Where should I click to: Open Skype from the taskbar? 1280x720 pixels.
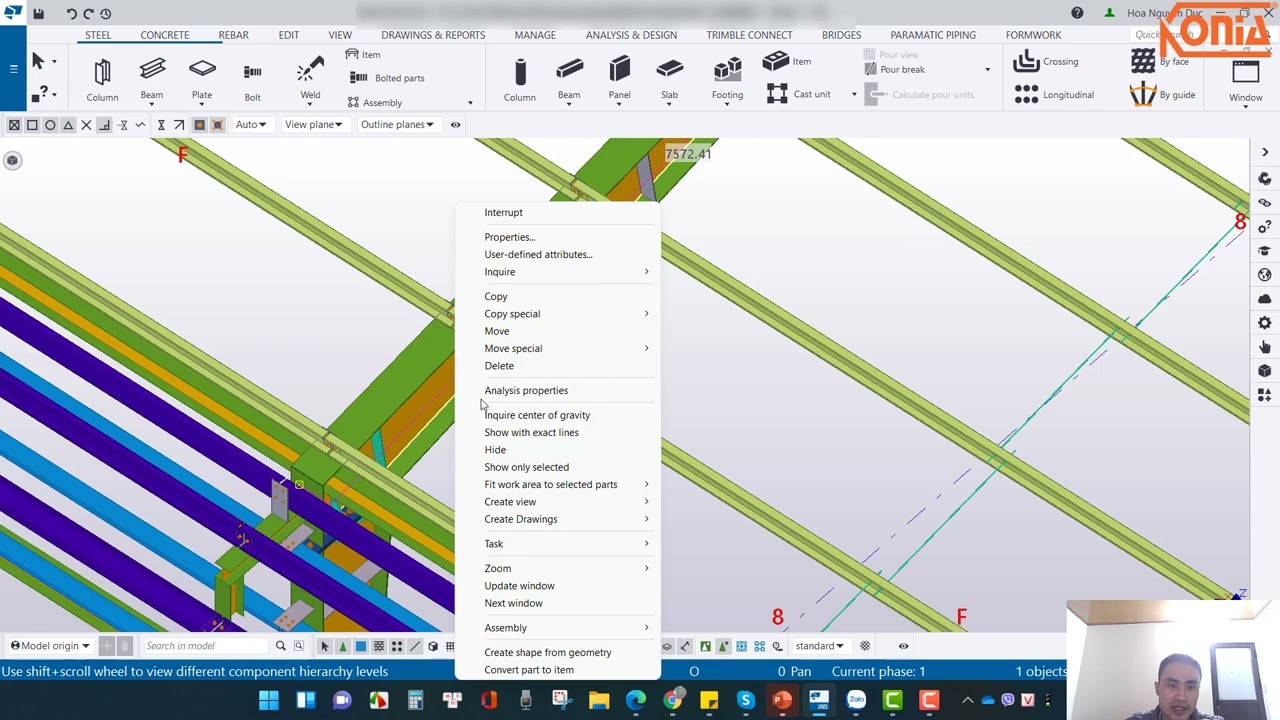pyautogui.click(x=745, y=700)
